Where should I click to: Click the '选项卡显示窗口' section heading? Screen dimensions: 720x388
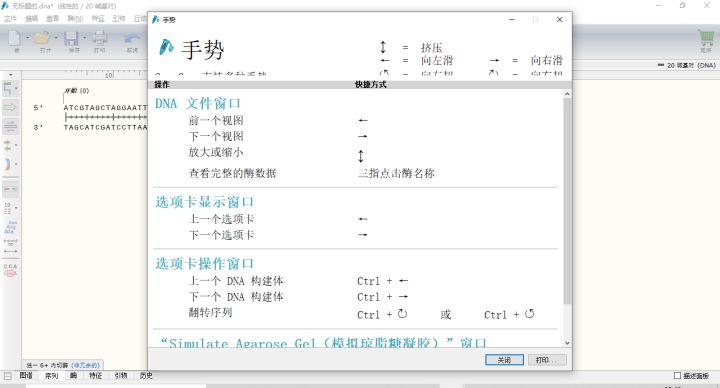click(x=204, y=202)
